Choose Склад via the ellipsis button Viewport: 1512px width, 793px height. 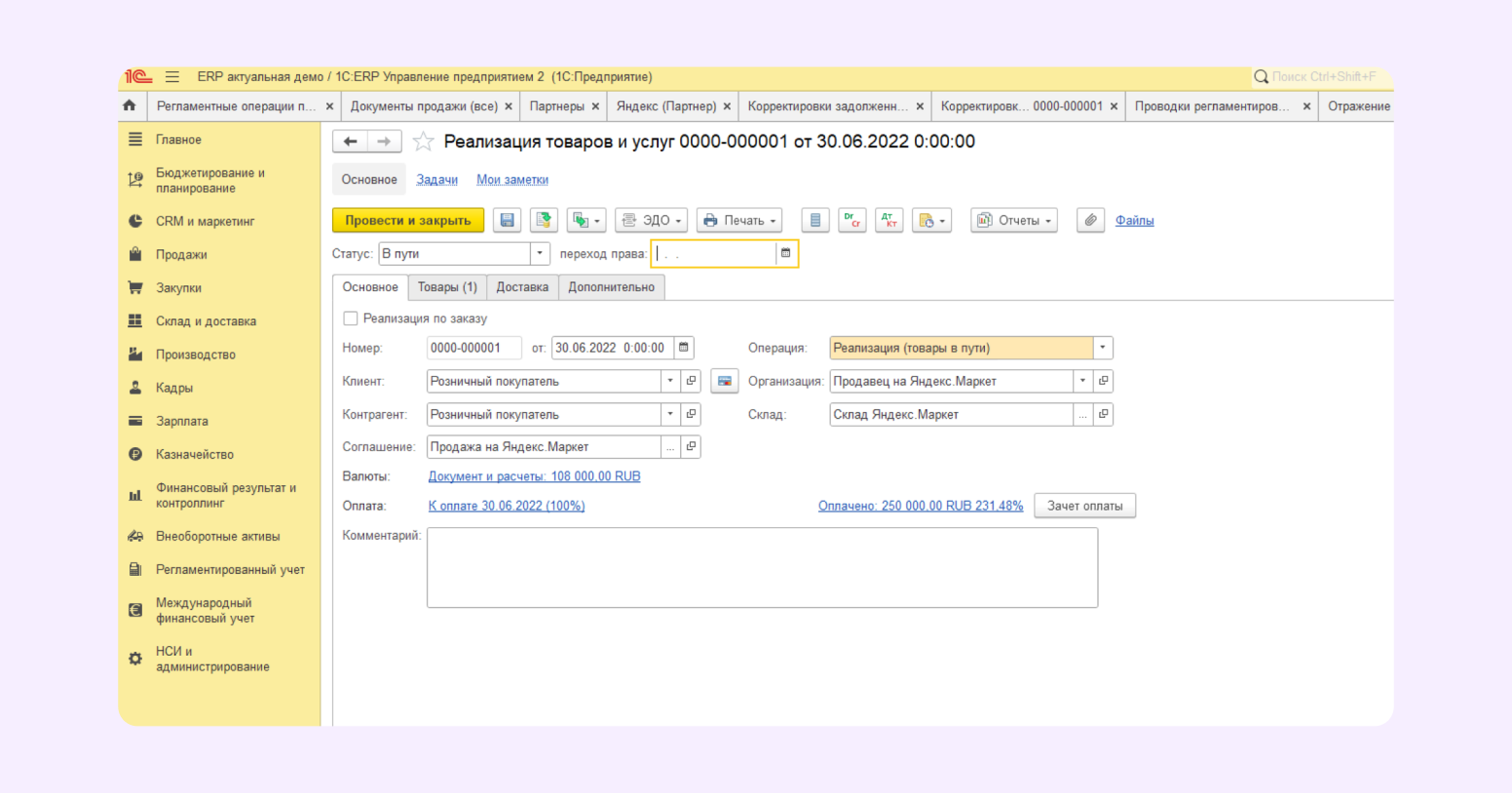[1082, 414]
